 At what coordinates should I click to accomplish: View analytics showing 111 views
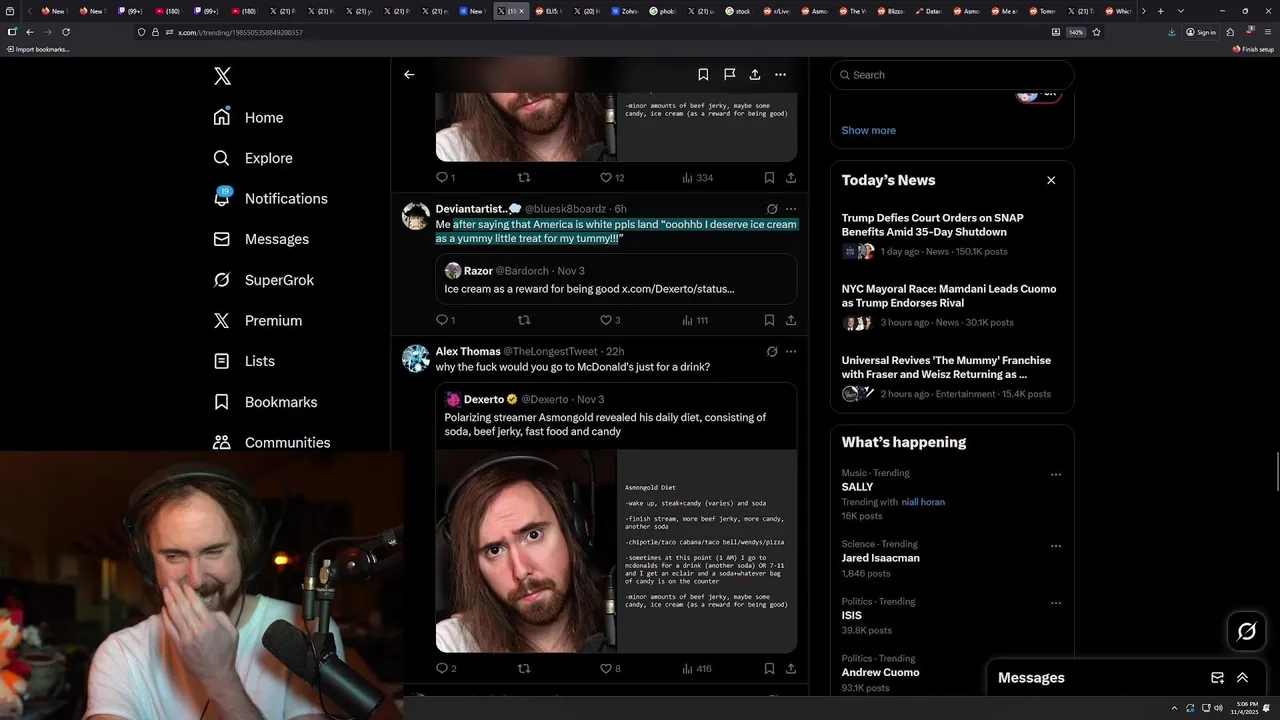[x=695, y=320]
